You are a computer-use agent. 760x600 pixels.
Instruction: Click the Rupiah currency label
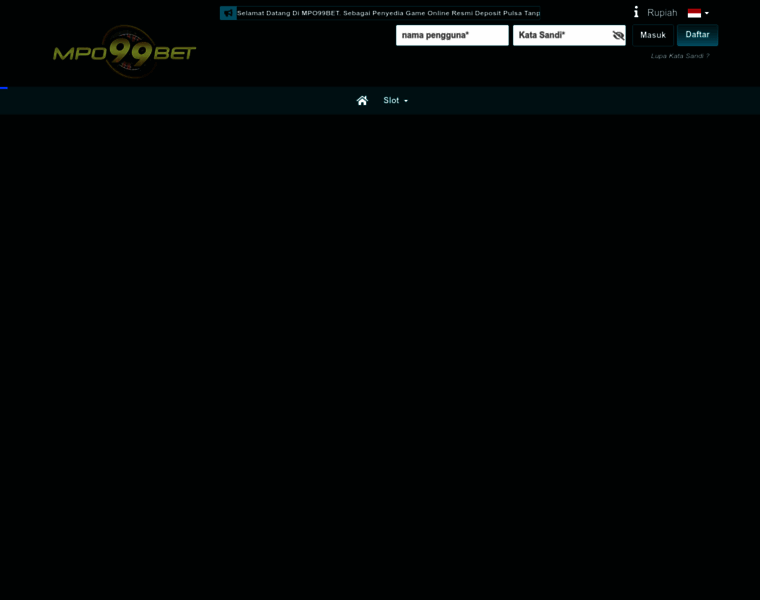click(x=662, y=13)
